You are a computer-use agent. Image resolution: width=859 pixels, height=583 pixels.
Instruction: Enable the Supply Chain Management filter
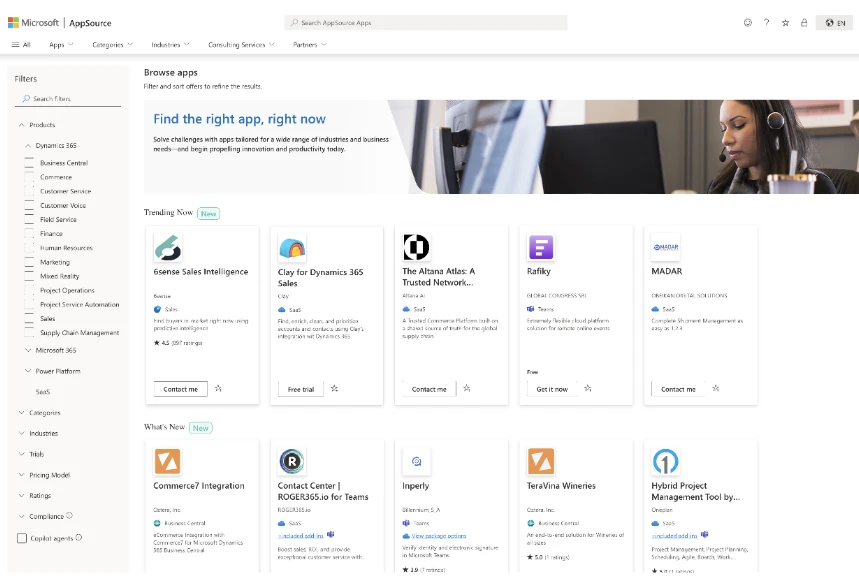(x=30, y=333)
